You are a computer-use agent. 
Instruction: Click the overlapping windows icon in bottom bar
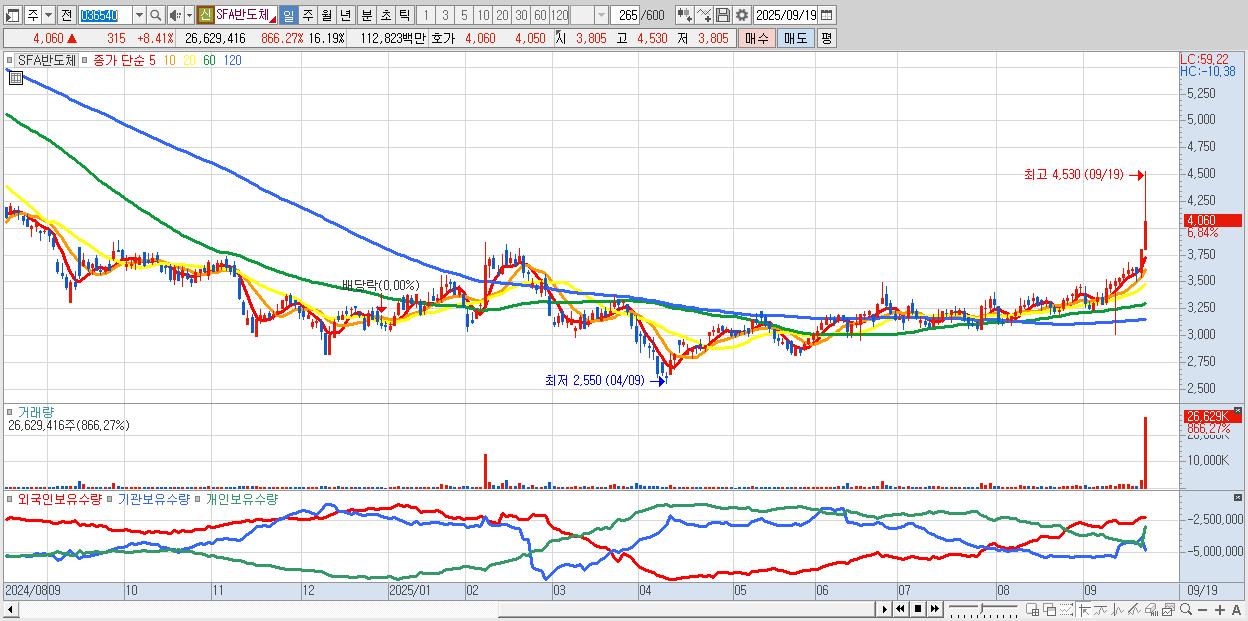[1050, 609]
